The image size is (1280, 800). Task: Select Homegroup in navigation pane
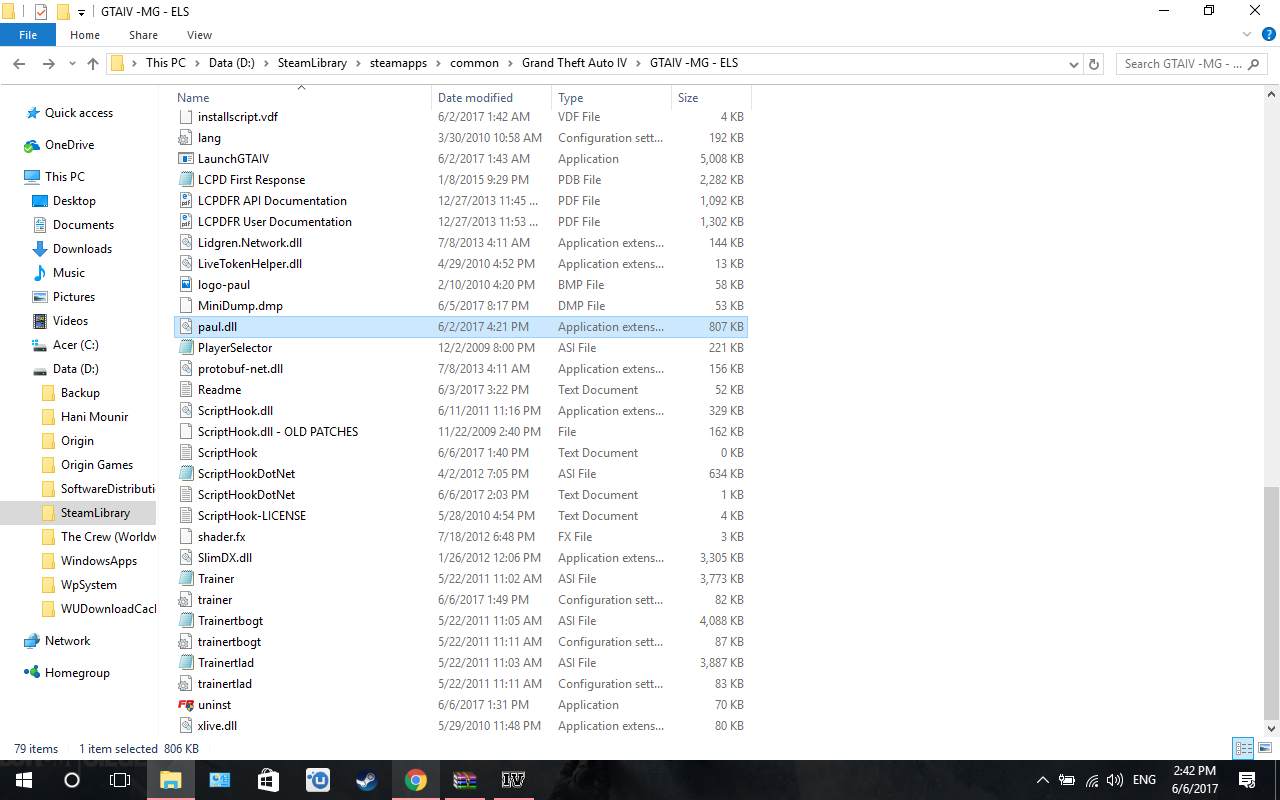[77, 673]
